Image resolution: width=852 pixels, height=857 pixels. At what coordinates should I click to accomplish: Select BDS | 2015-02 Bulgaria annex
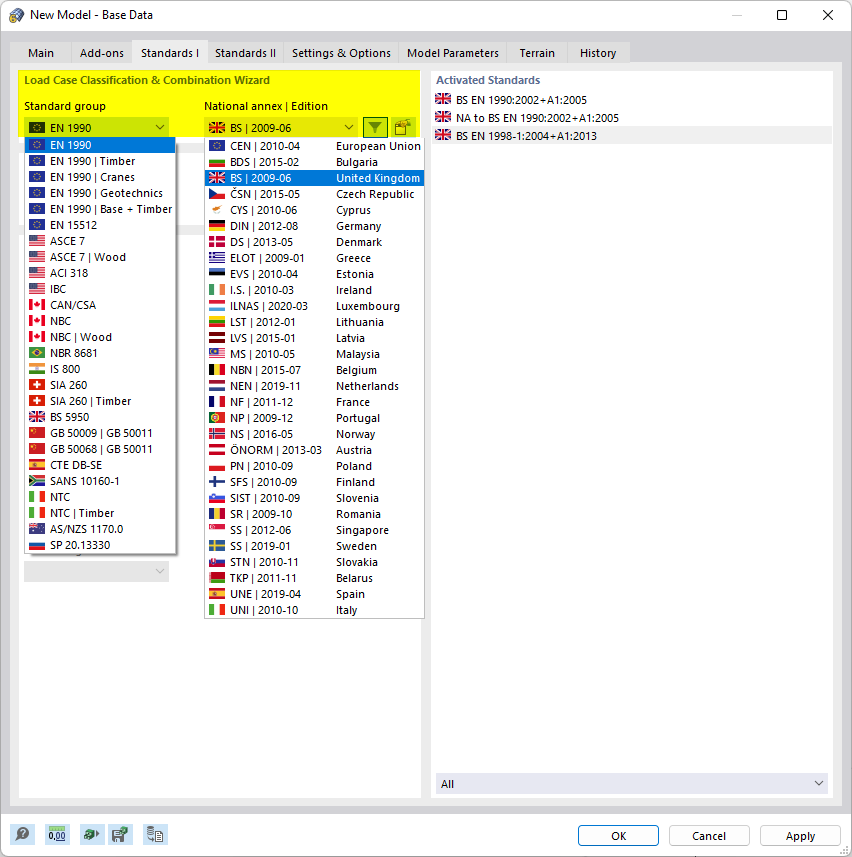pyautogui.click(x=314, y=162)
